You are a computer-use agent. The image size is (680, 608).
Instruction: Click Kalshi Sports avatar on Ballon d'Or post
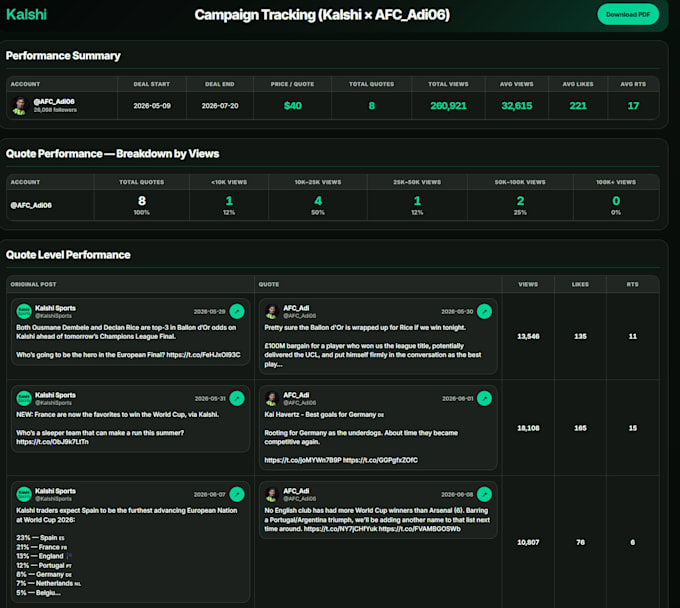[24, 311]
